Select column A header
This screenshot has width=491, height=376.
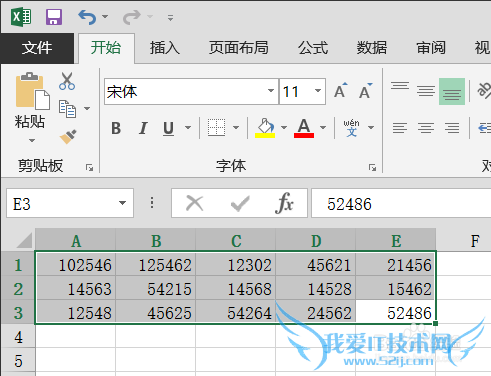click(76, 240)
